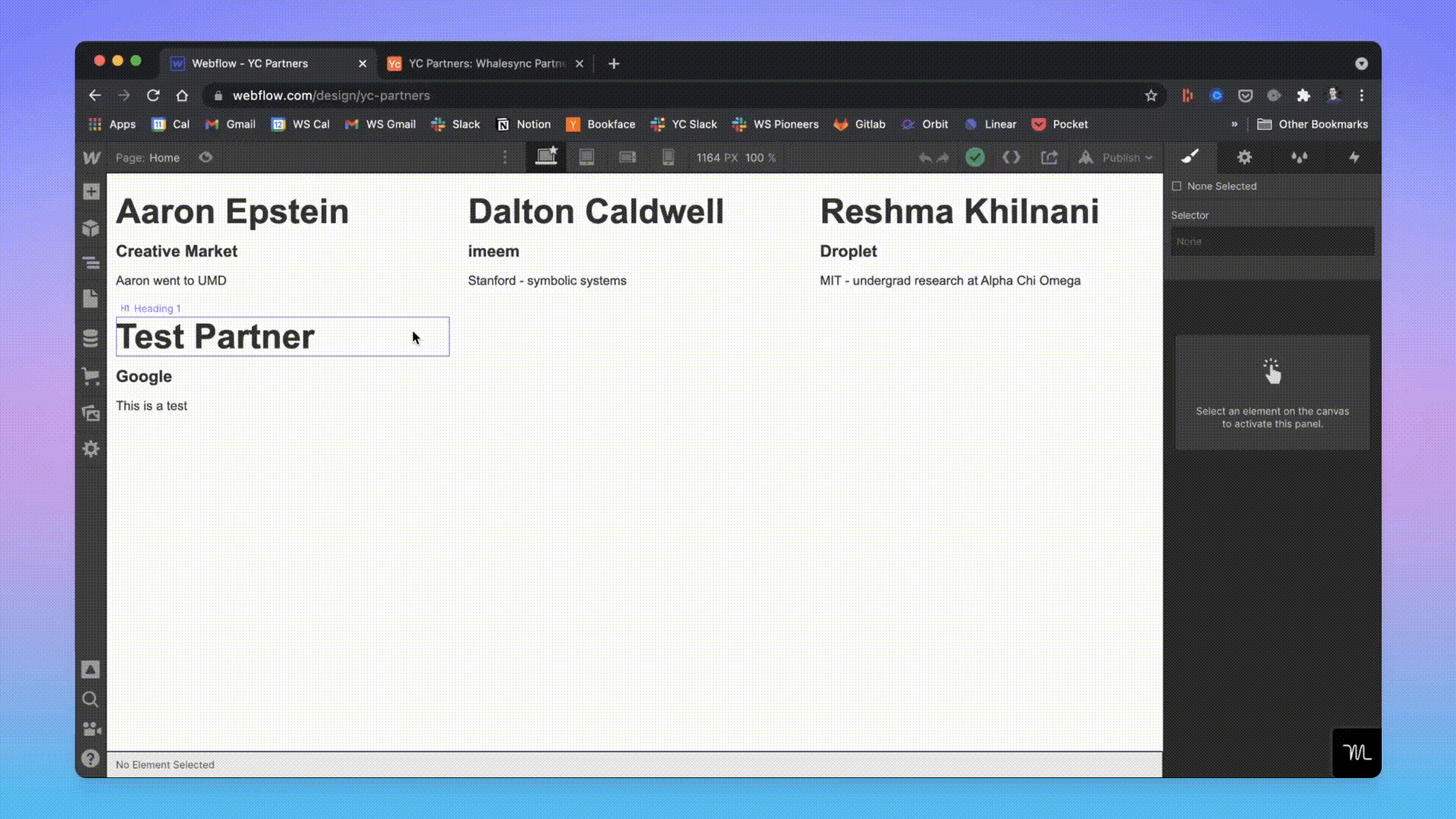Open the Ecommerce cart panel
This screenshot has width=1456, height=819.
(91, 376)
